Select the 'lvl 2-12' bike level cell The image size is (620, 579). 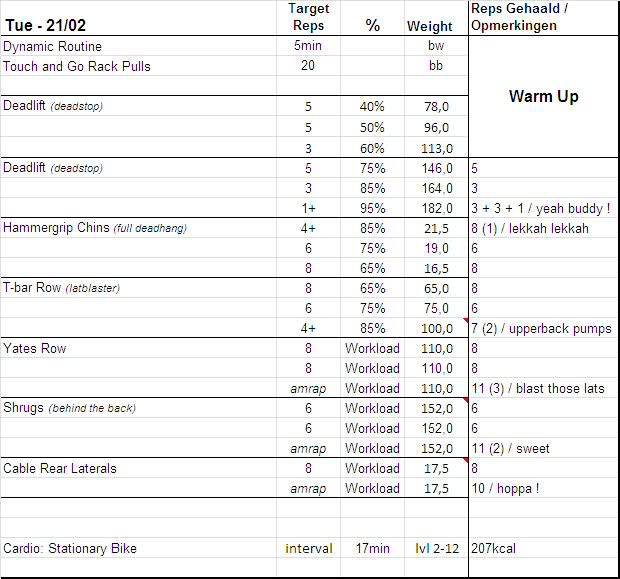click(435, 548)
